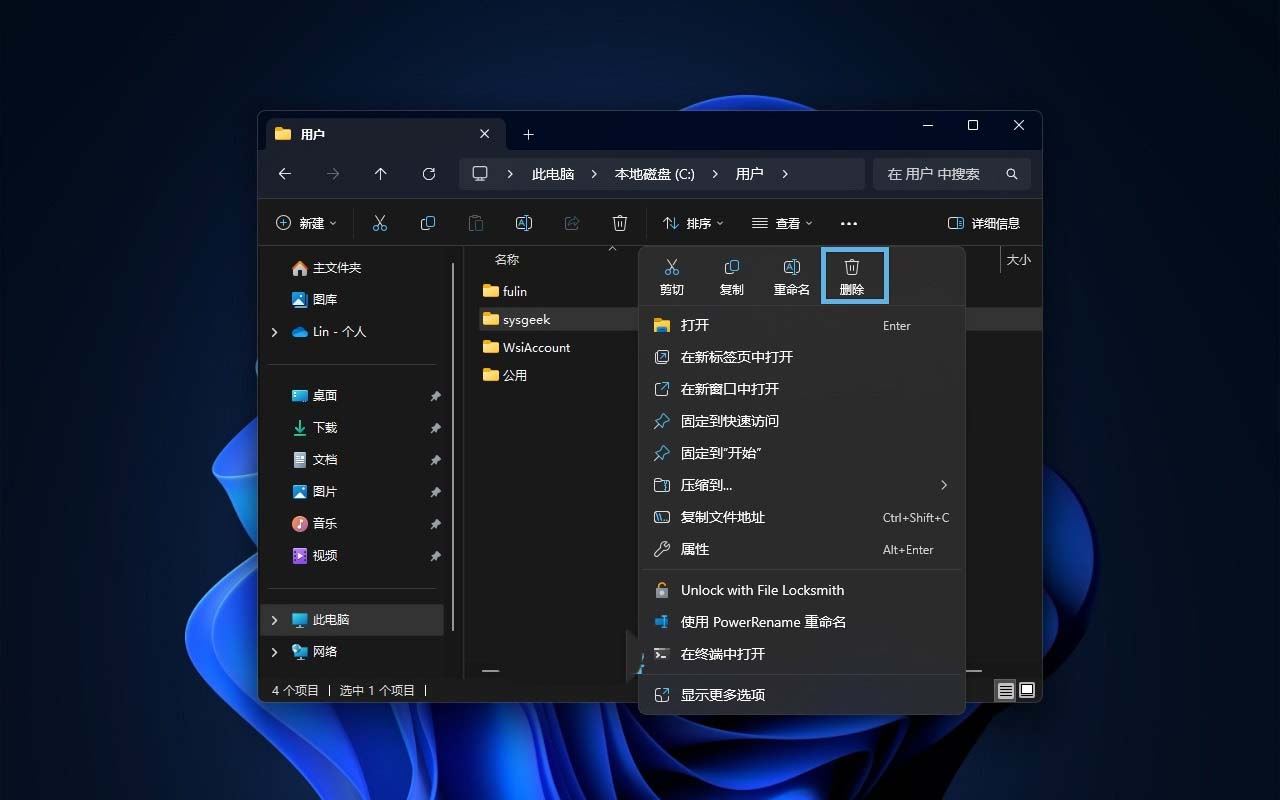Select Unlock with File Locksmith
The image size is (1280, 800).
762,590
